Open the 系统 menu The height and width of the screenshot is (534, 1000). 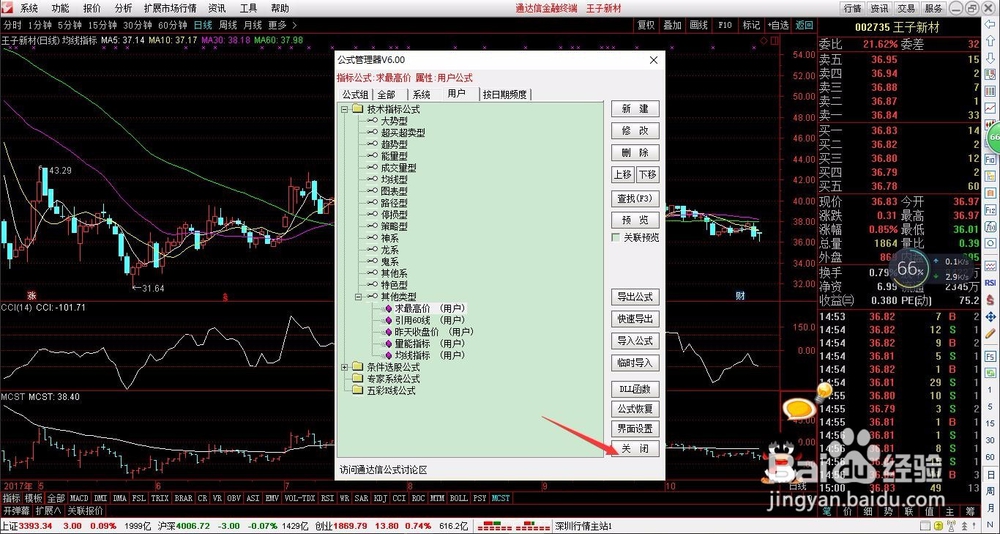click(29, 8)
